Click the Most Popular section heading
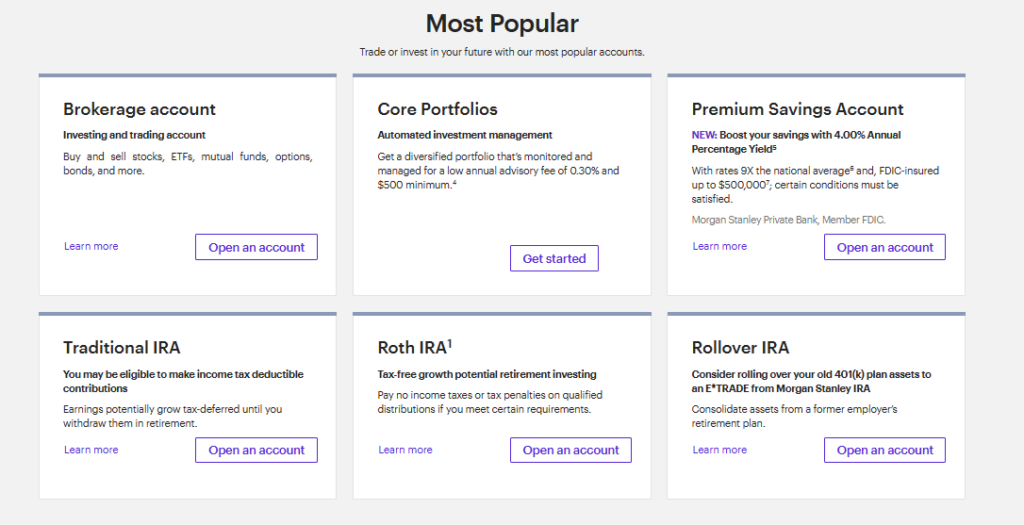This screenshot has width=1024, height=525. click(x=502, y=23)
